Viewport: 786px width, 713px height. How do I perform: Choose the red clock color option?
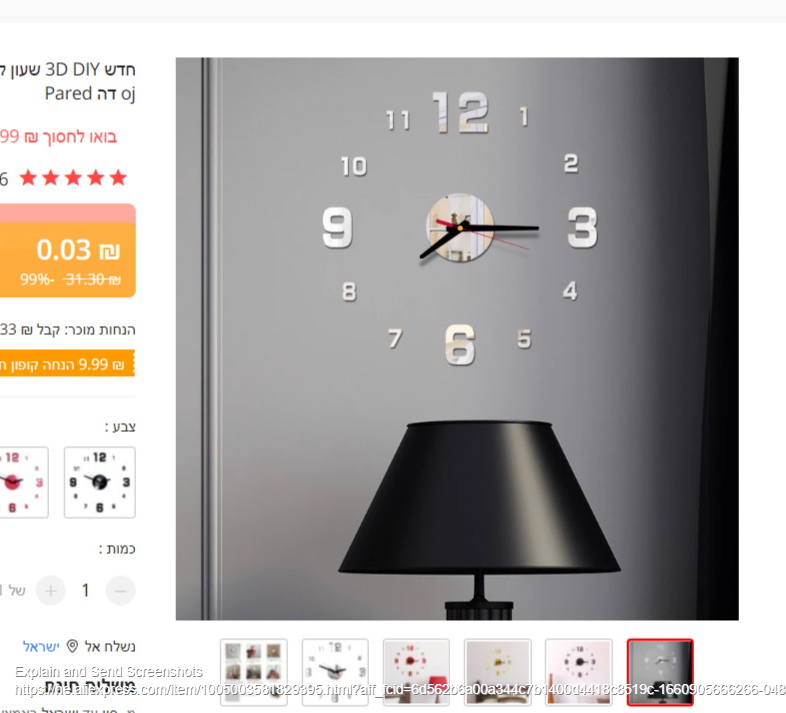pos(23,482)
